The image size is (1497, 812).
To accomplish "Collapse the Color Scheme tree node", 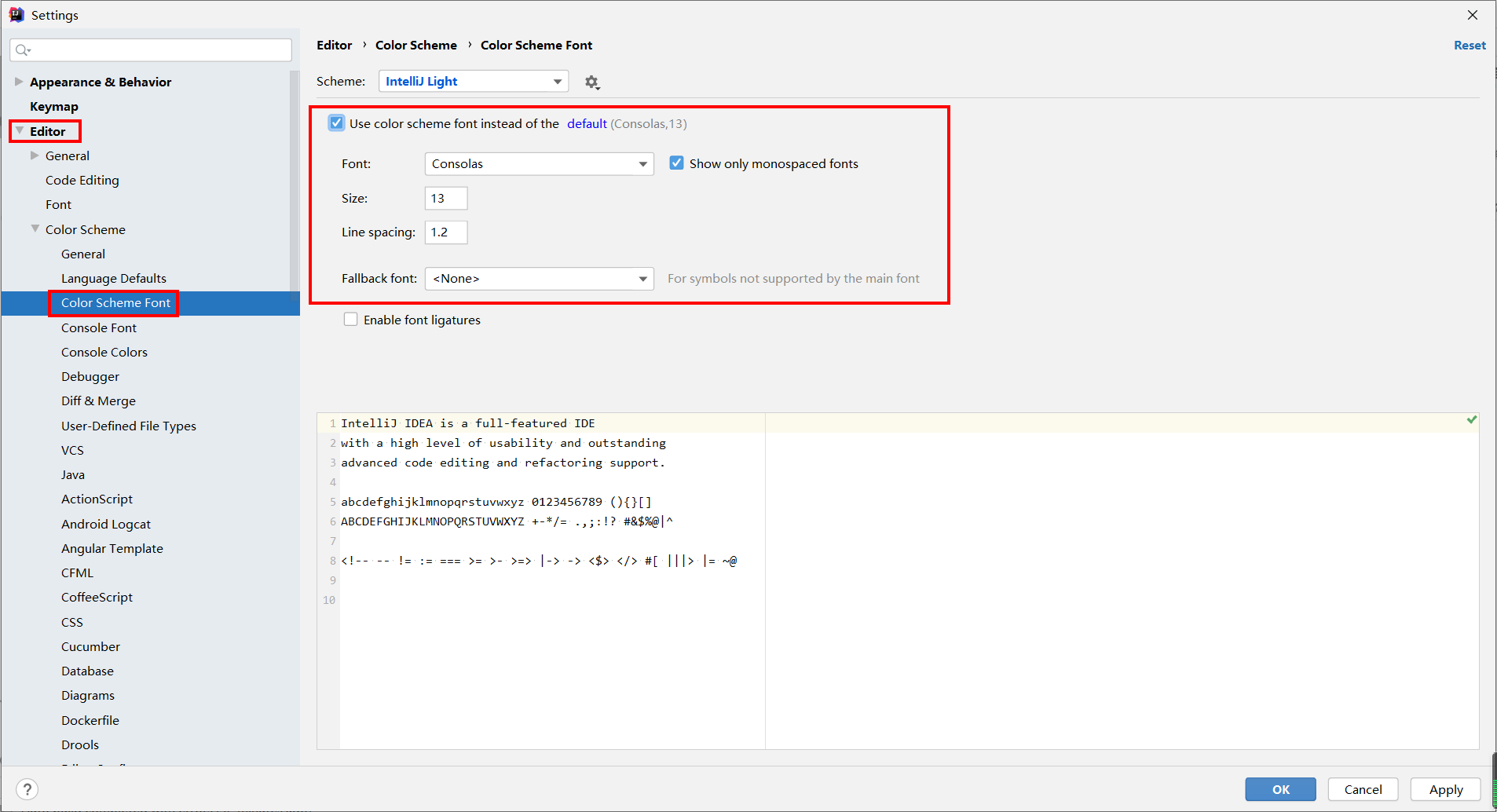I will 35,229.
